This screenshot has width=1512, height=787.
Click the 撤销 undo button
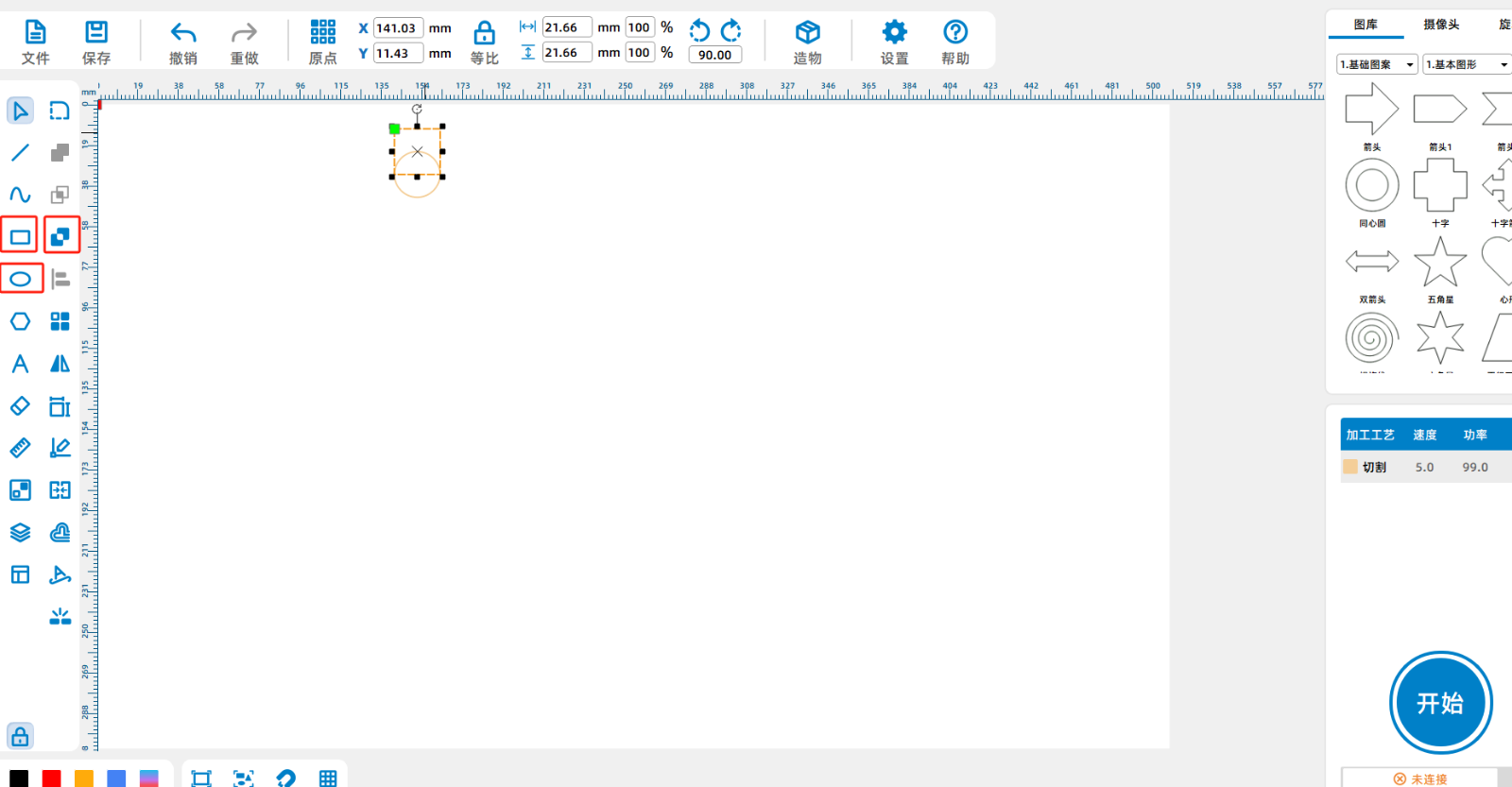point(183,43)
